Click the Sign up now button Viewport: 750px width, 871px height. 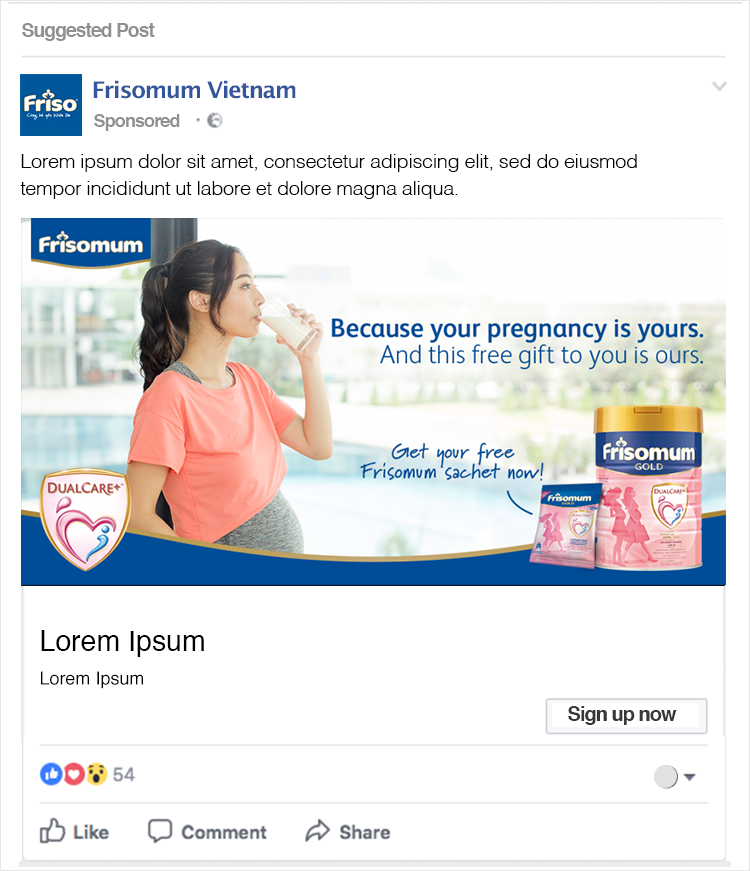[x=626, y=715]
